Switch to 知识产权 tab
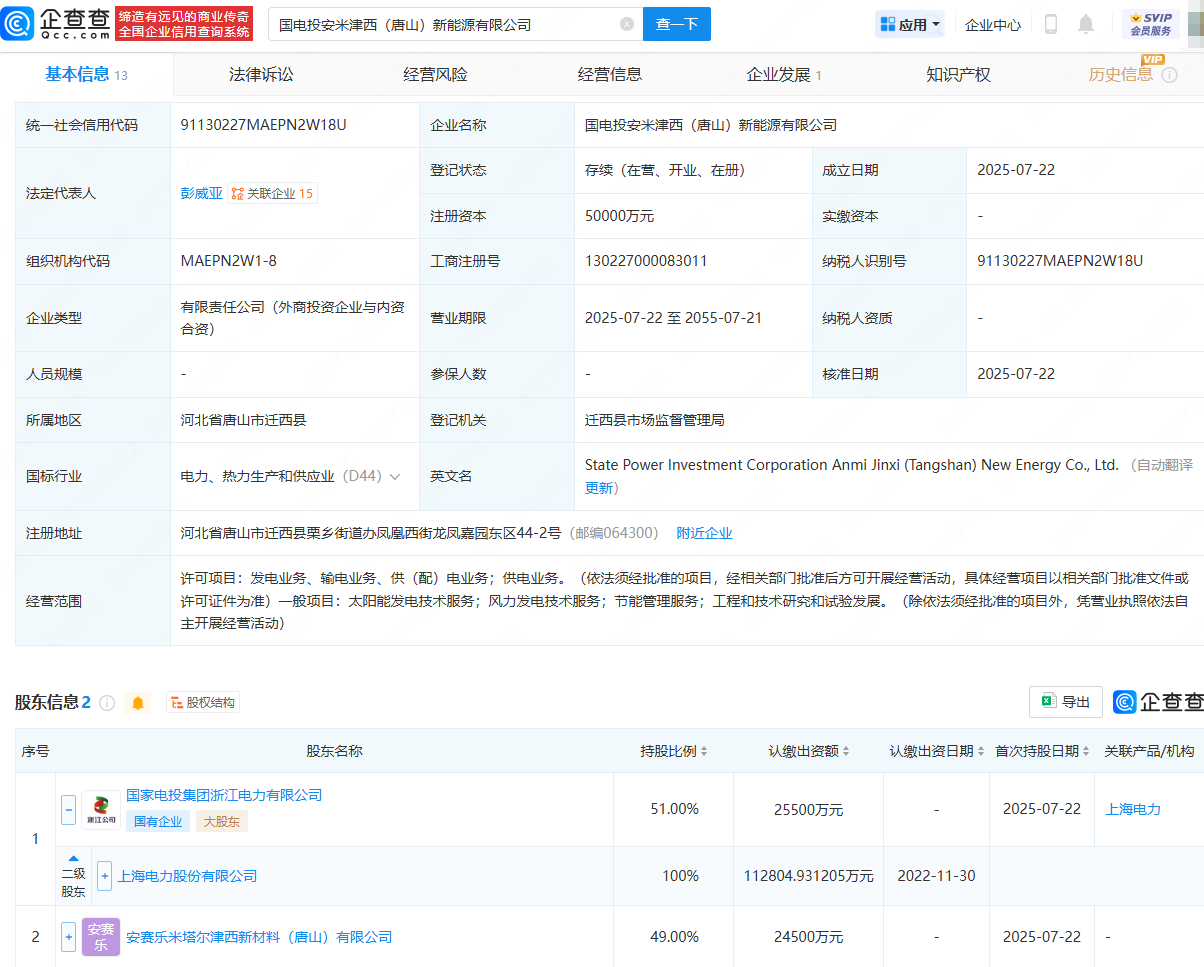This screenshot has width=1204, height=967. click(958, 75)
